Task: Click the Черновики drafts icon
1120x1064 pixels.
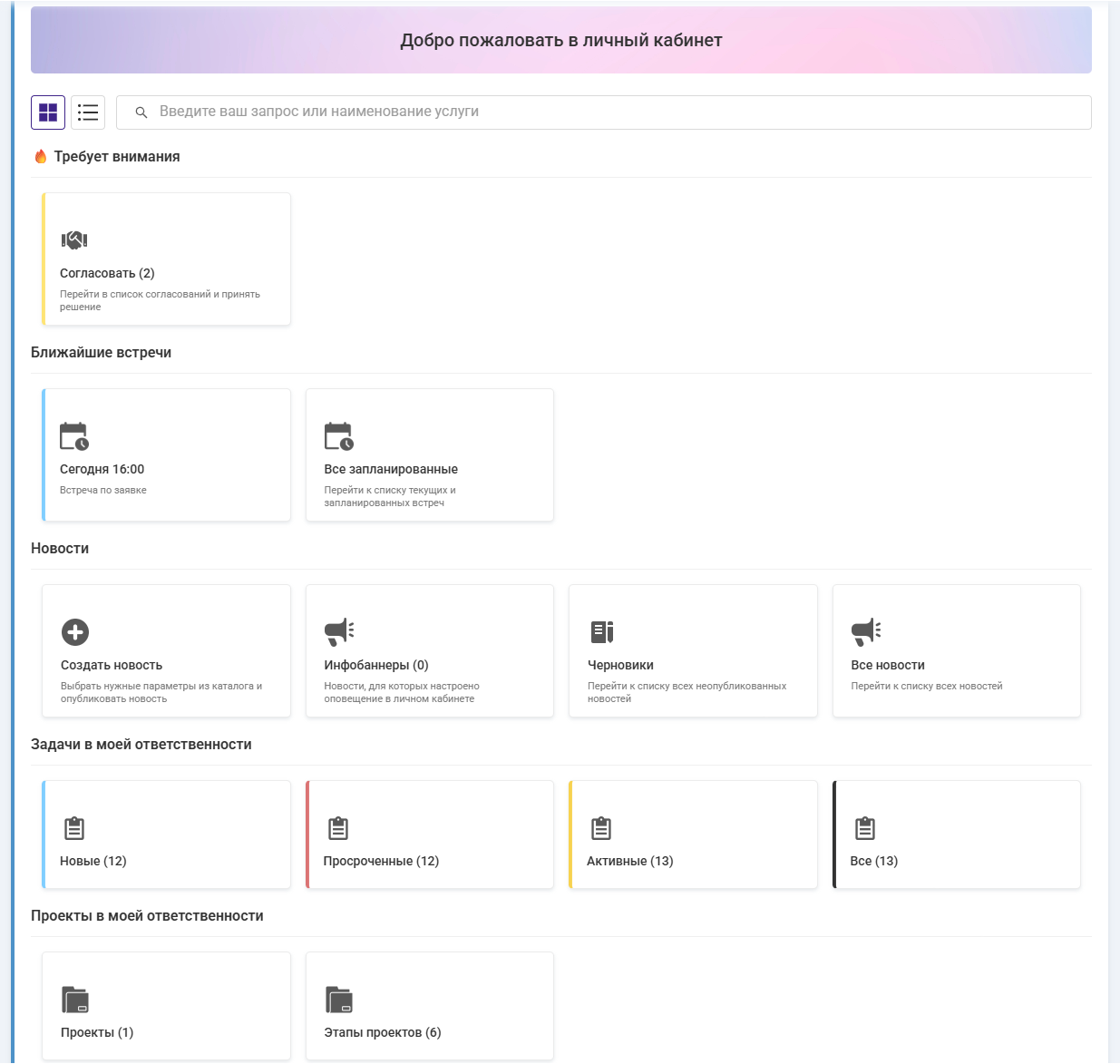Action: pyautogui.click(x=602, y=631)
